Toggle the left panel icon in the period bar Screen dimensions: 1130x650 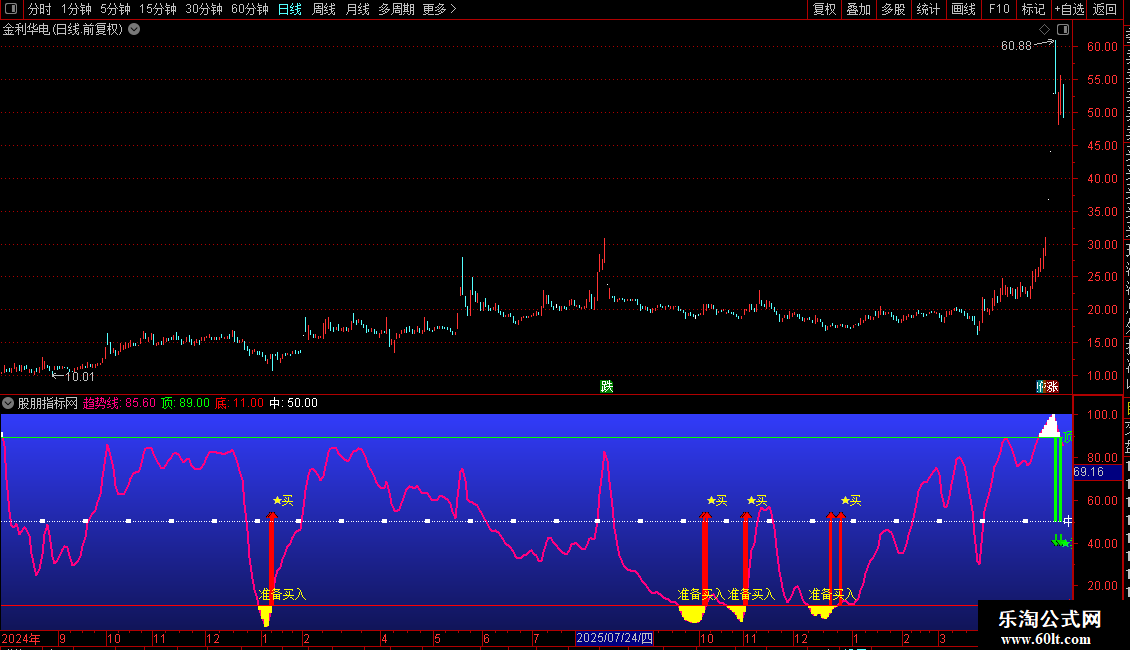click(11, 9)
